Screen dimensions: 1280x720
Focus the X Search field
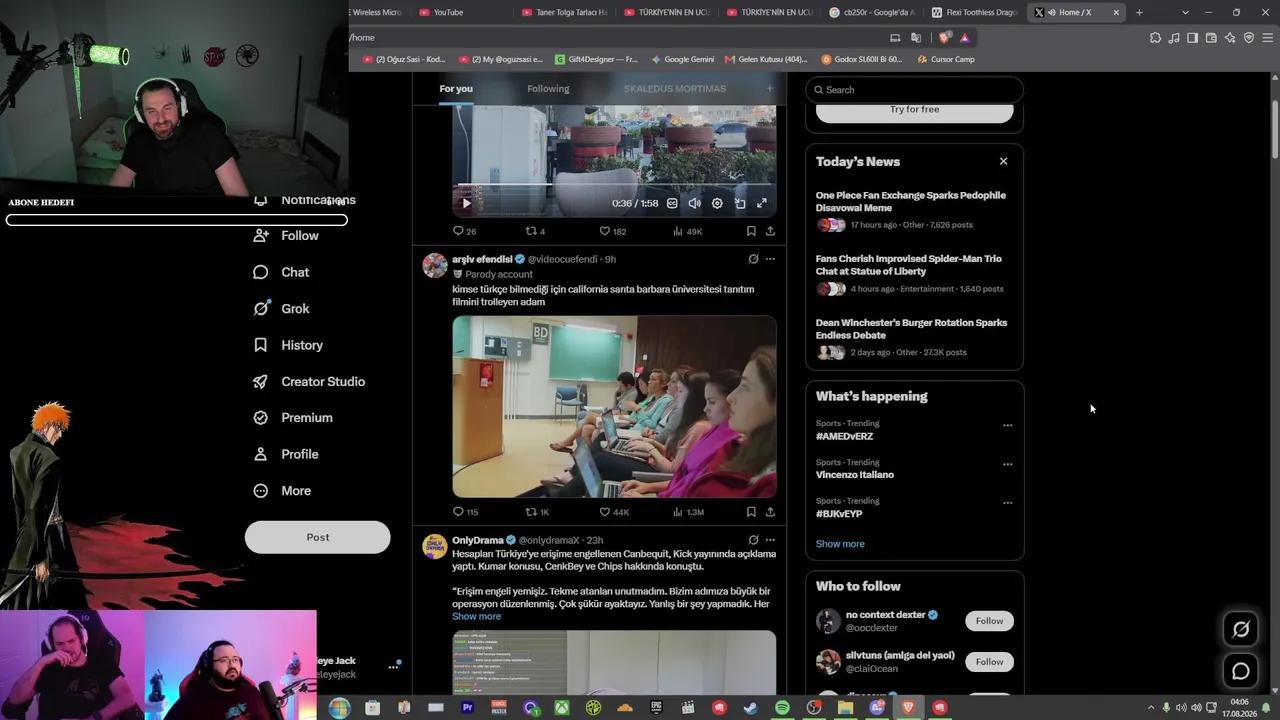914,90
